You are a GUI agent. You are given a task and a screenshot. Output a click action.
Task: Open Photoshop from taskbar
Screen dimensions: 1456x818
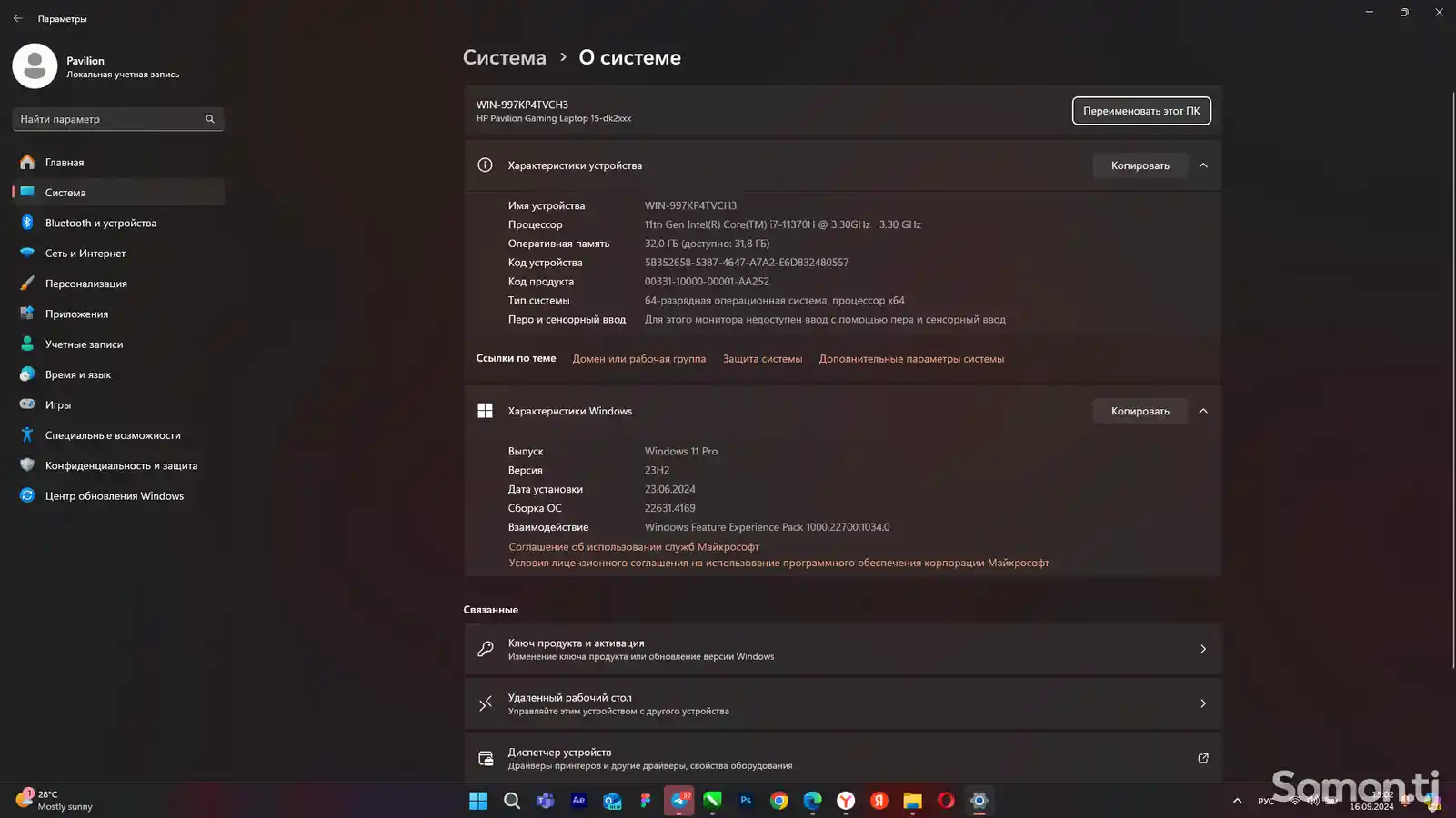tap(746, 801)
